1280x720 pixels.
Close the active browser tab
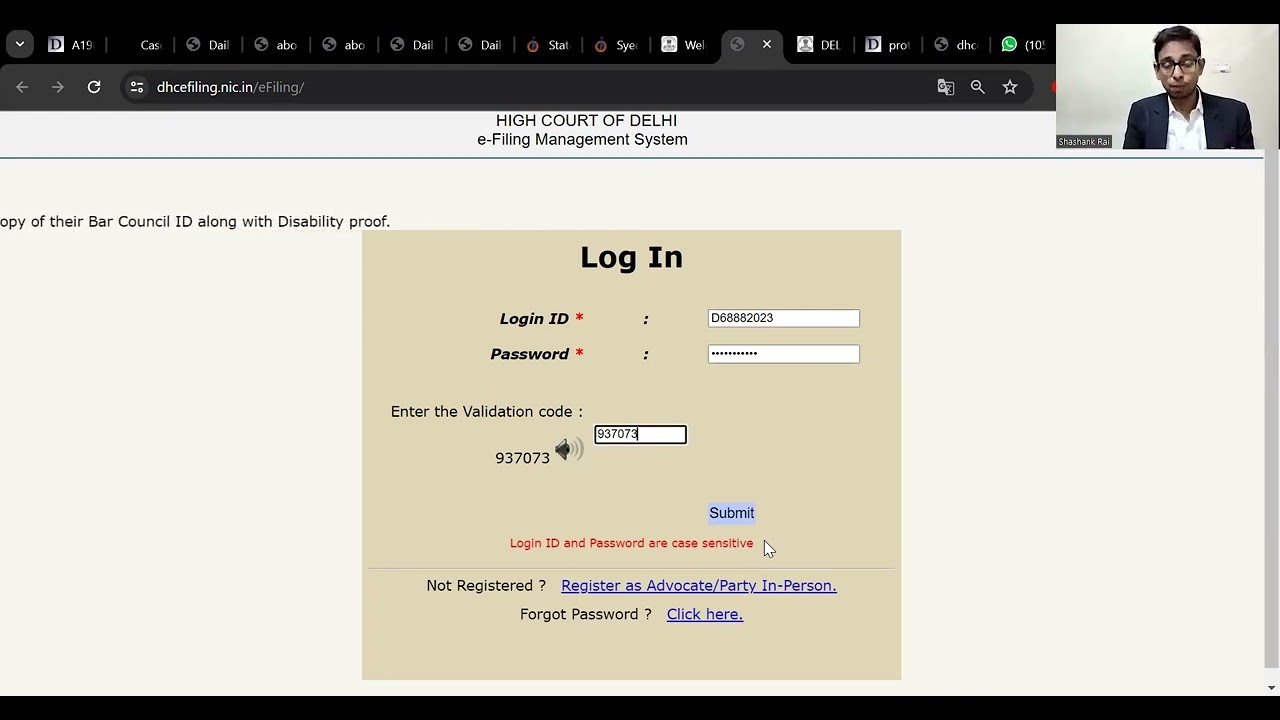pos(767,44)
